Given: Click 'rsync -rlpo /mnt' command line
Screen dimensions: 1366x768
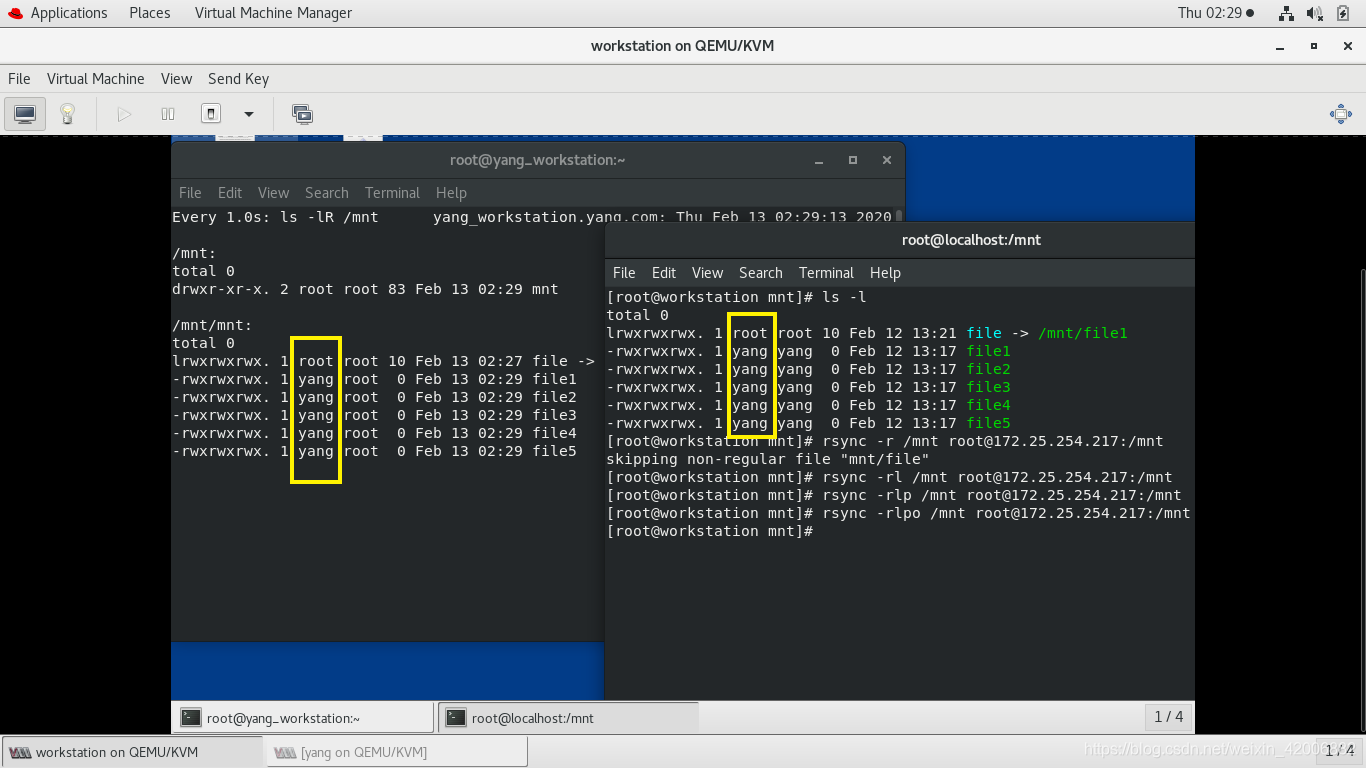Looking at the screenshot, I should click(x=898, y=513).
